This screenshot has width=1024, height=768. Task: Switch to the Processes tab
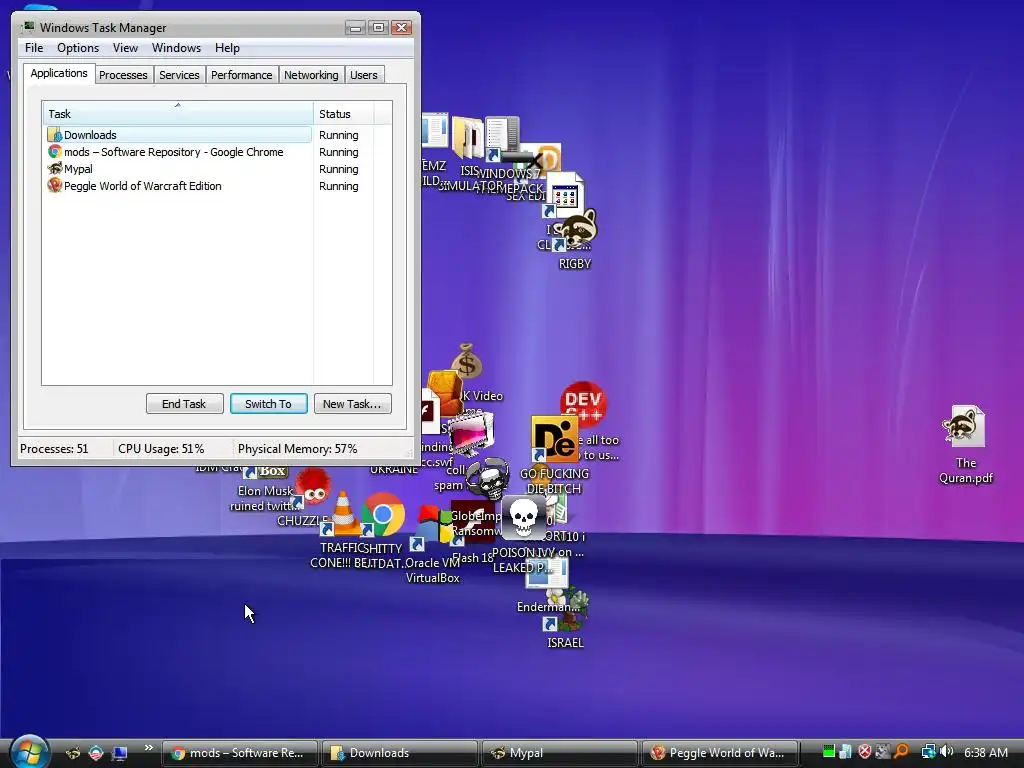click(123, 75)
